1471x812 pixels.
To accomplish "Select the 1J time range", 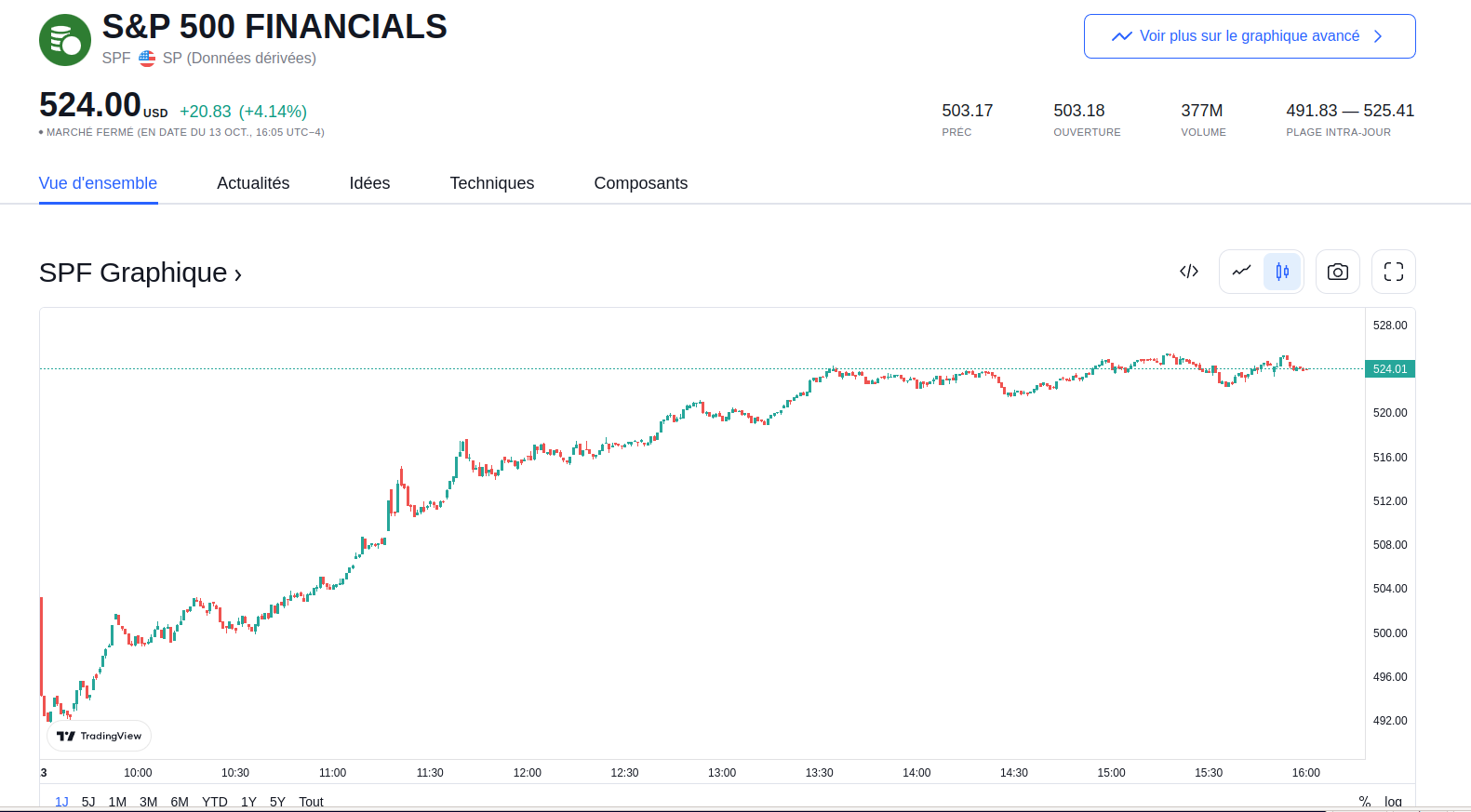I will (61, 801).
